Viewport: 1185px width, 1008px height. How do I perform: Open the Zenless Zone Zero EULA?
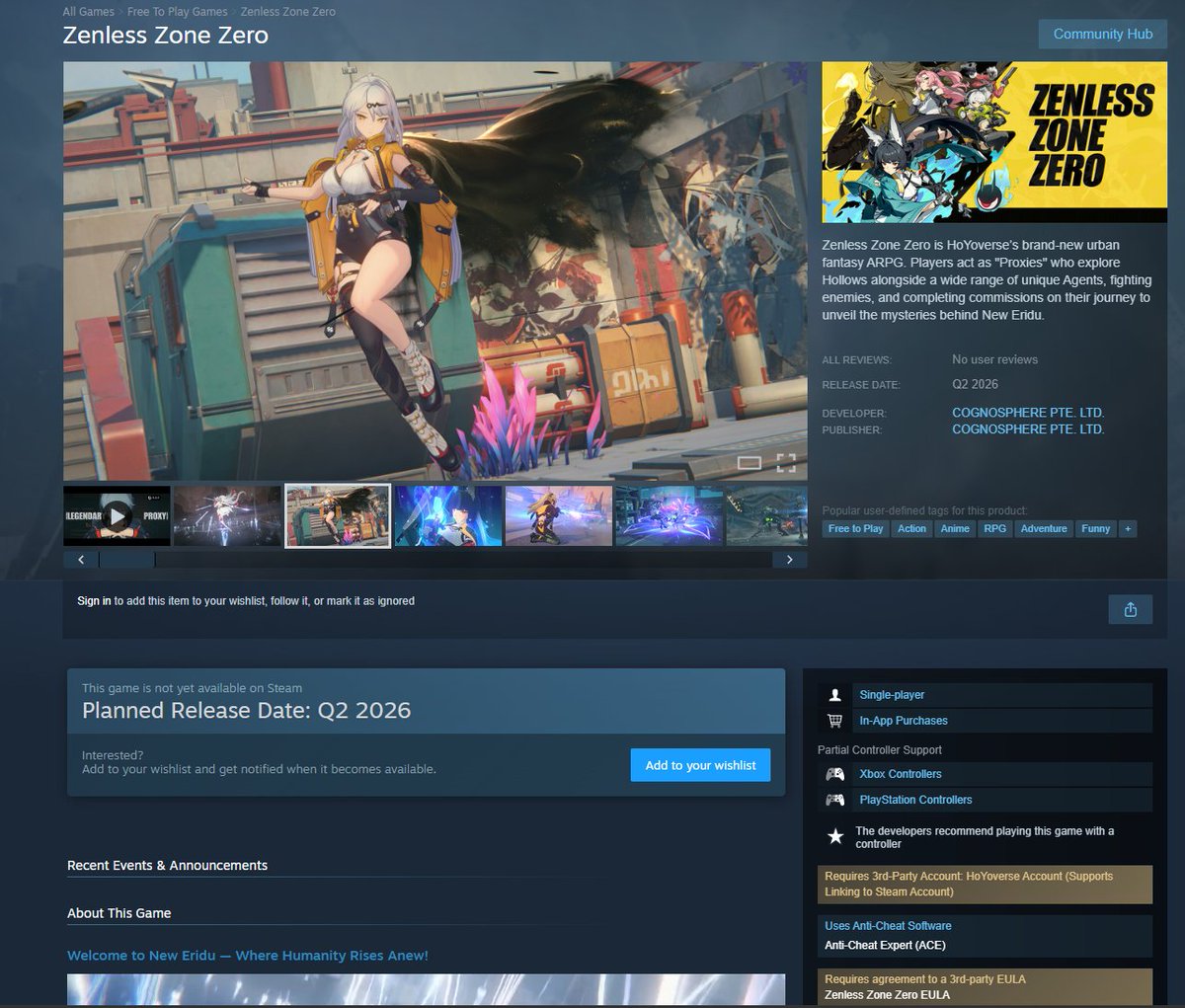(x=887, y=995)
